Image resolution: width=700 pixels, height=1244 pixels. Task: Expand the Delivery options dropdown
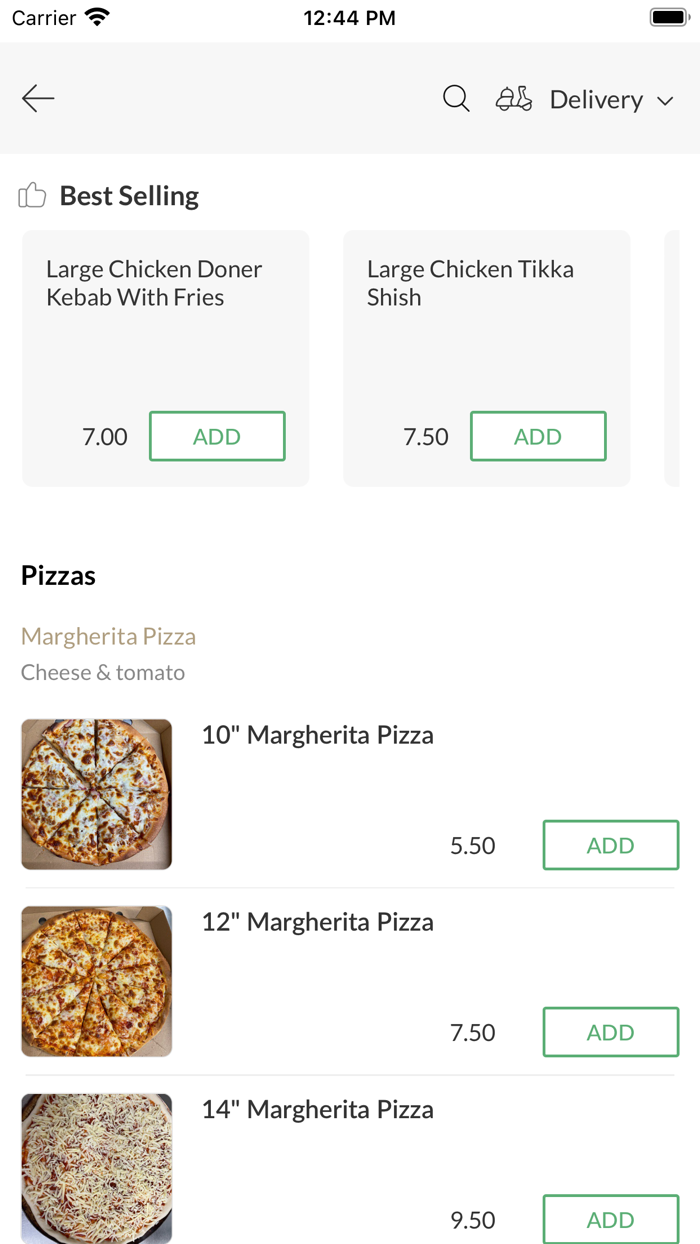pyautogui.click(x=596, y=99)
